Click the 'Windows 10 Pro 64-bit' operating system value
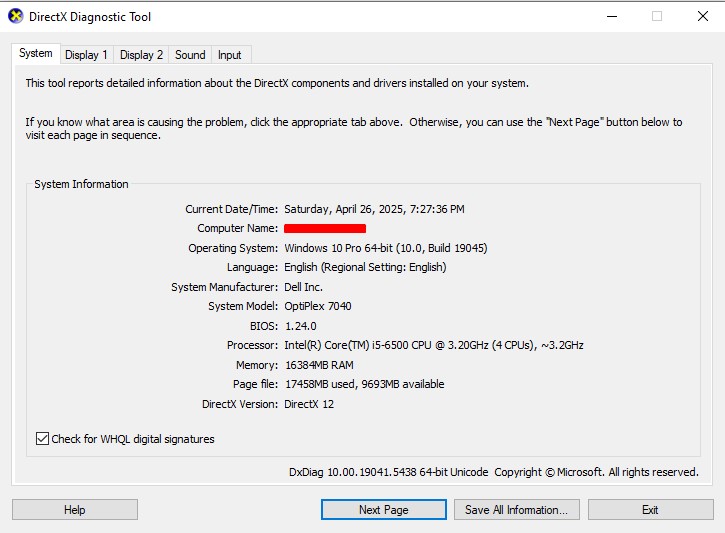This screenshot has height=533, width=725. 386,248
